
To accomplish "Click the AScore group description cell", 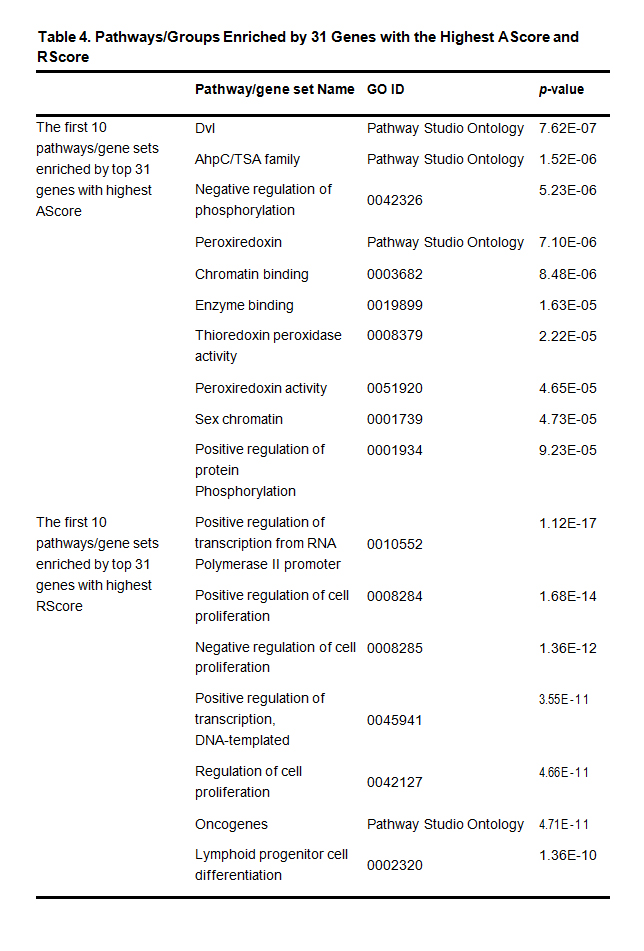I will tap(94, 169).
